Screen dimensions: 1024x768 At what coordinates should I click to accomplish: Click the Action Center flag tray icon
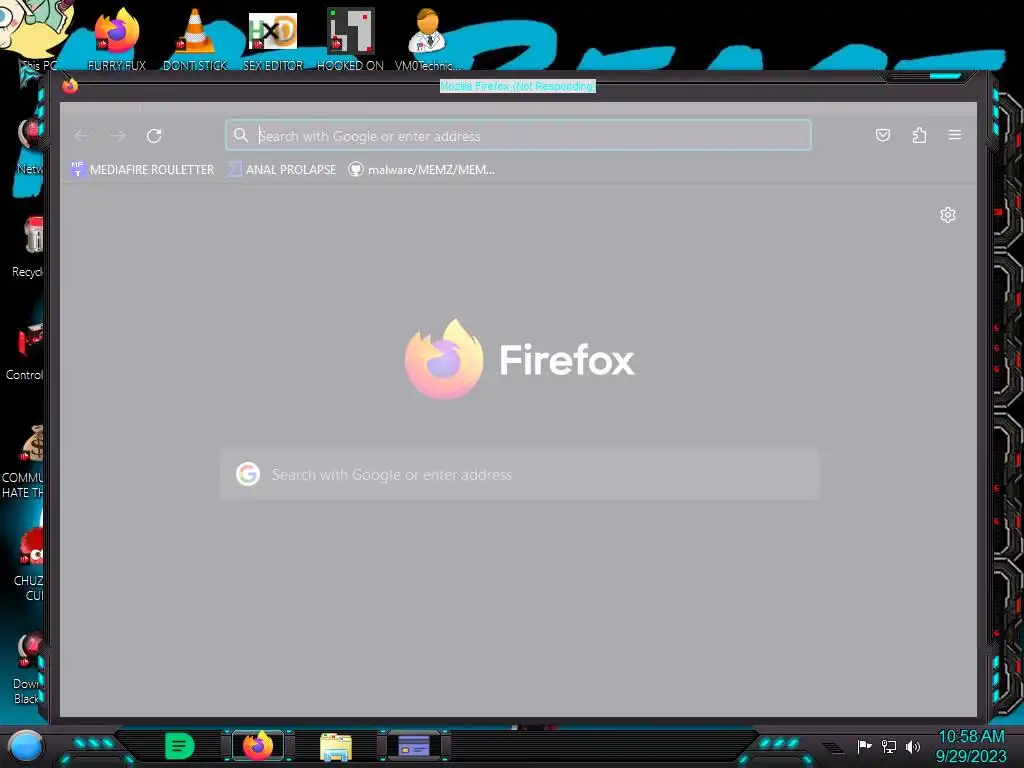tap(865, 746)
